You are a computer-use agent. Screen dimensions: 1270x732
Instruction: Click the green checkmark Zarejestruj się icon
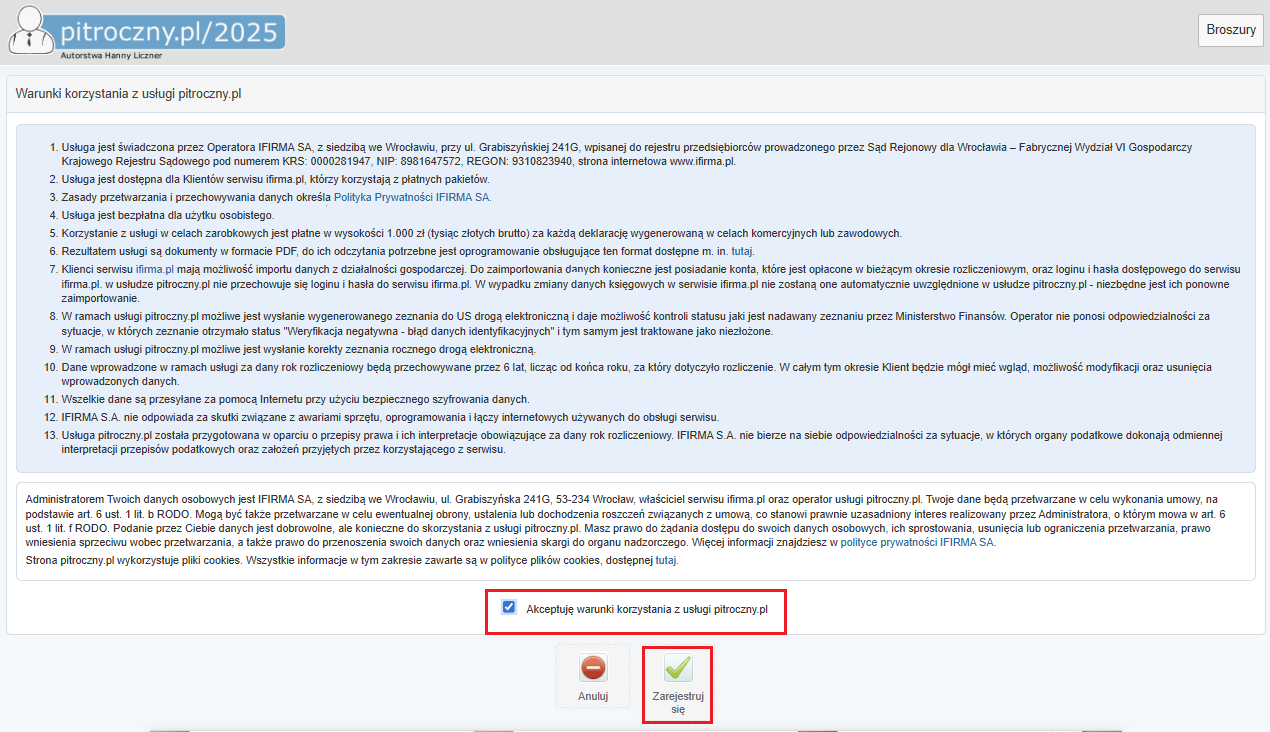(678, 668)
